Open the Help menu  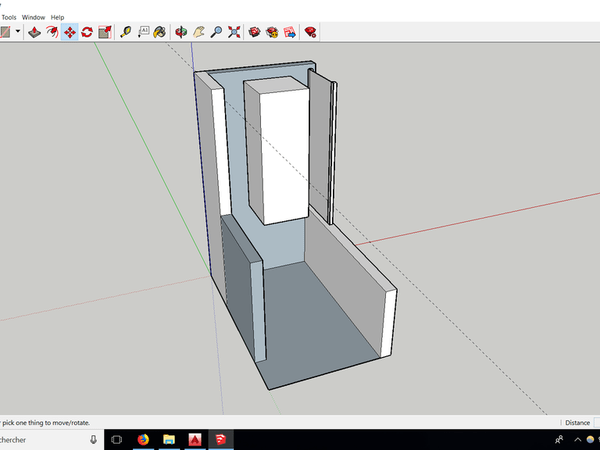[x=57, y=17]
